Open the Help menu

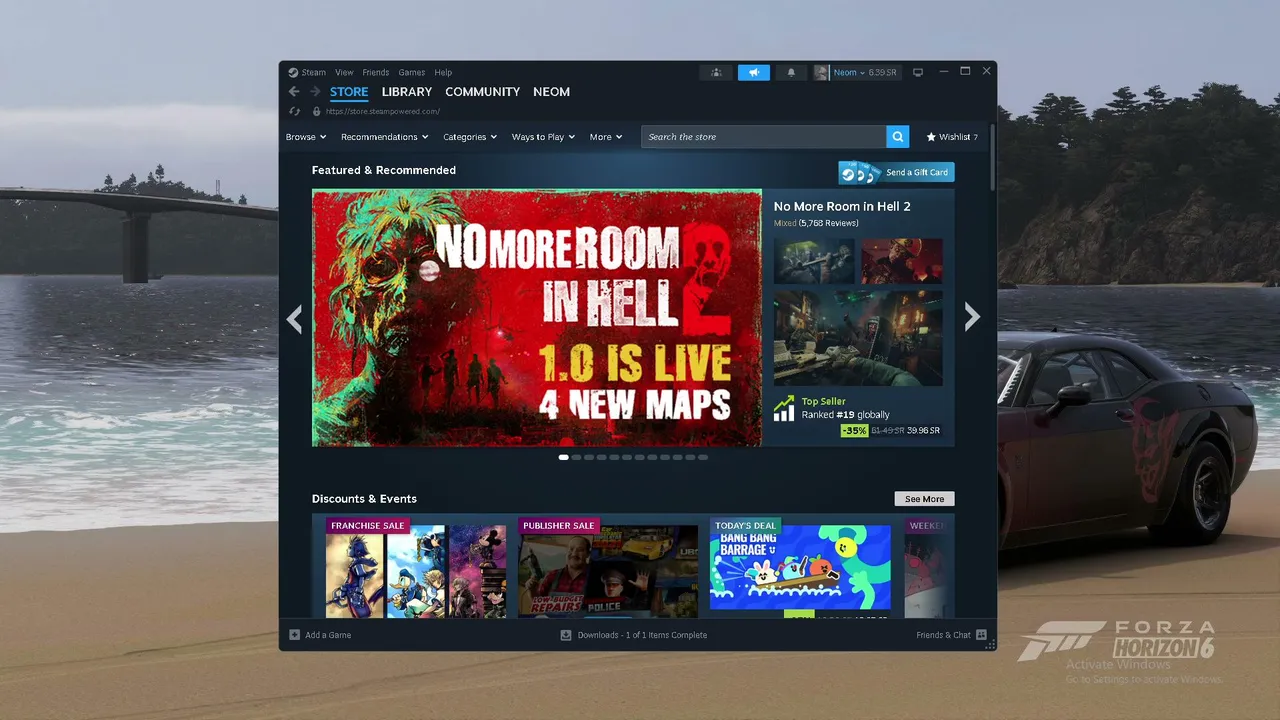click(x=443, y=72)
